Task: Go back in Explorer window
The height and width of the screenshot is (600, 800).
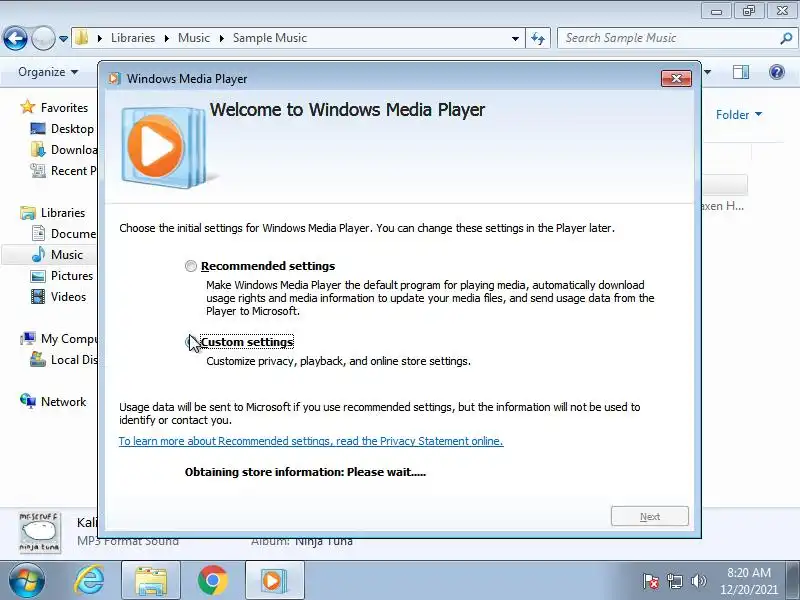Action: (x=15, y=38)
